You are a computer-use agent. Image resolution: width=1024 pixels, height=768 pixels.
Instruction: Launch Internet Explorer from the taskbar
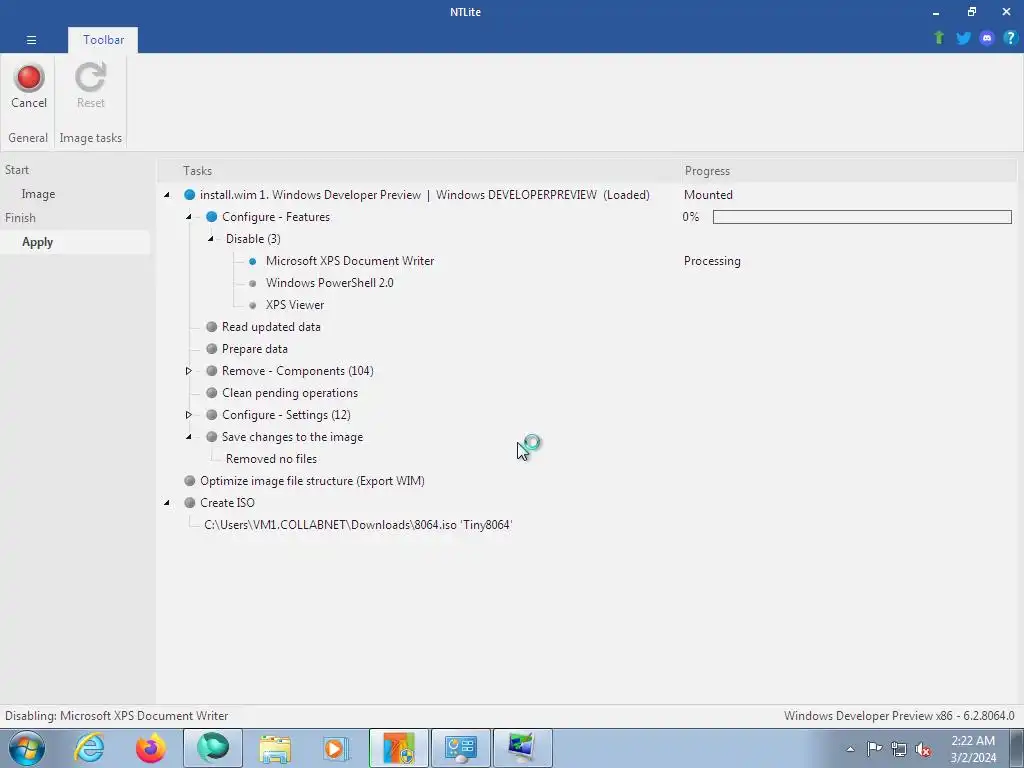pyautogui.click(x=89, y=748)
